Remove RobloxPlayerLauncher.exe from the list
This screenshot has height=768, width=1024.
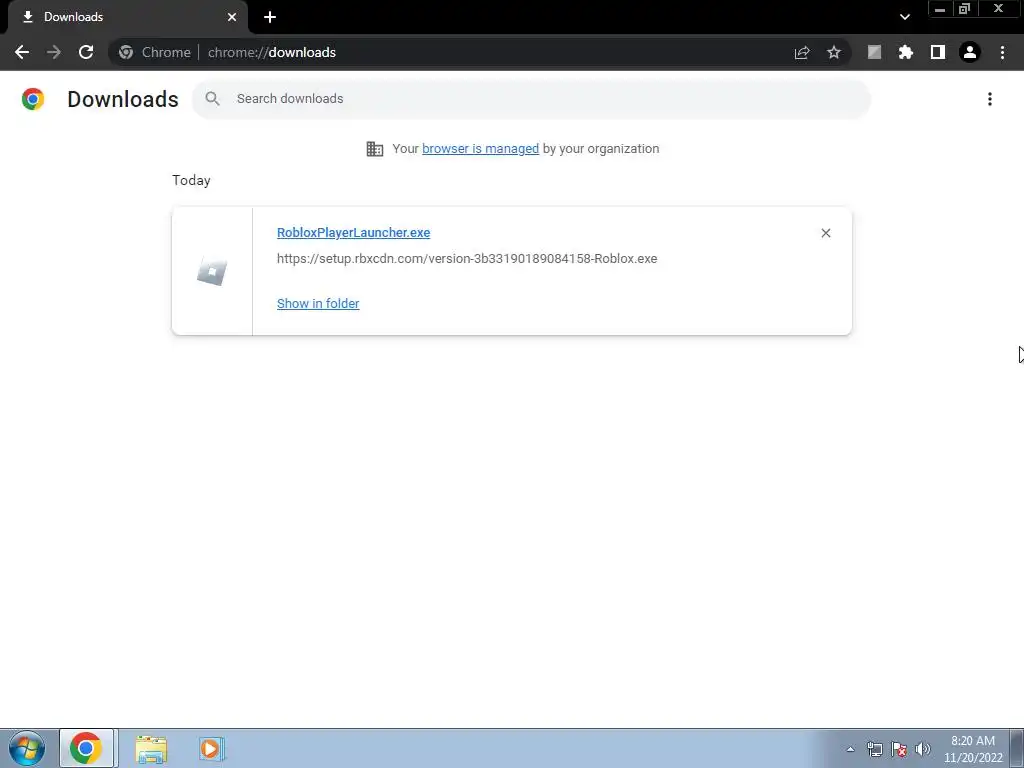(825, 233)
